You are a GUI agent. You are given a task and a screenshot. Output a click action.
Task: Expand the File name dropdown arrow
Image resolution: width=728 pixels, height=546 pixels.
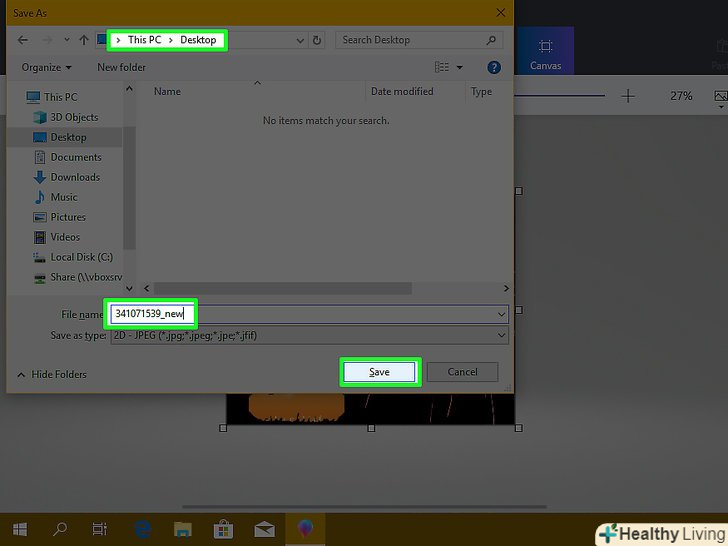[x=501, y=314]
